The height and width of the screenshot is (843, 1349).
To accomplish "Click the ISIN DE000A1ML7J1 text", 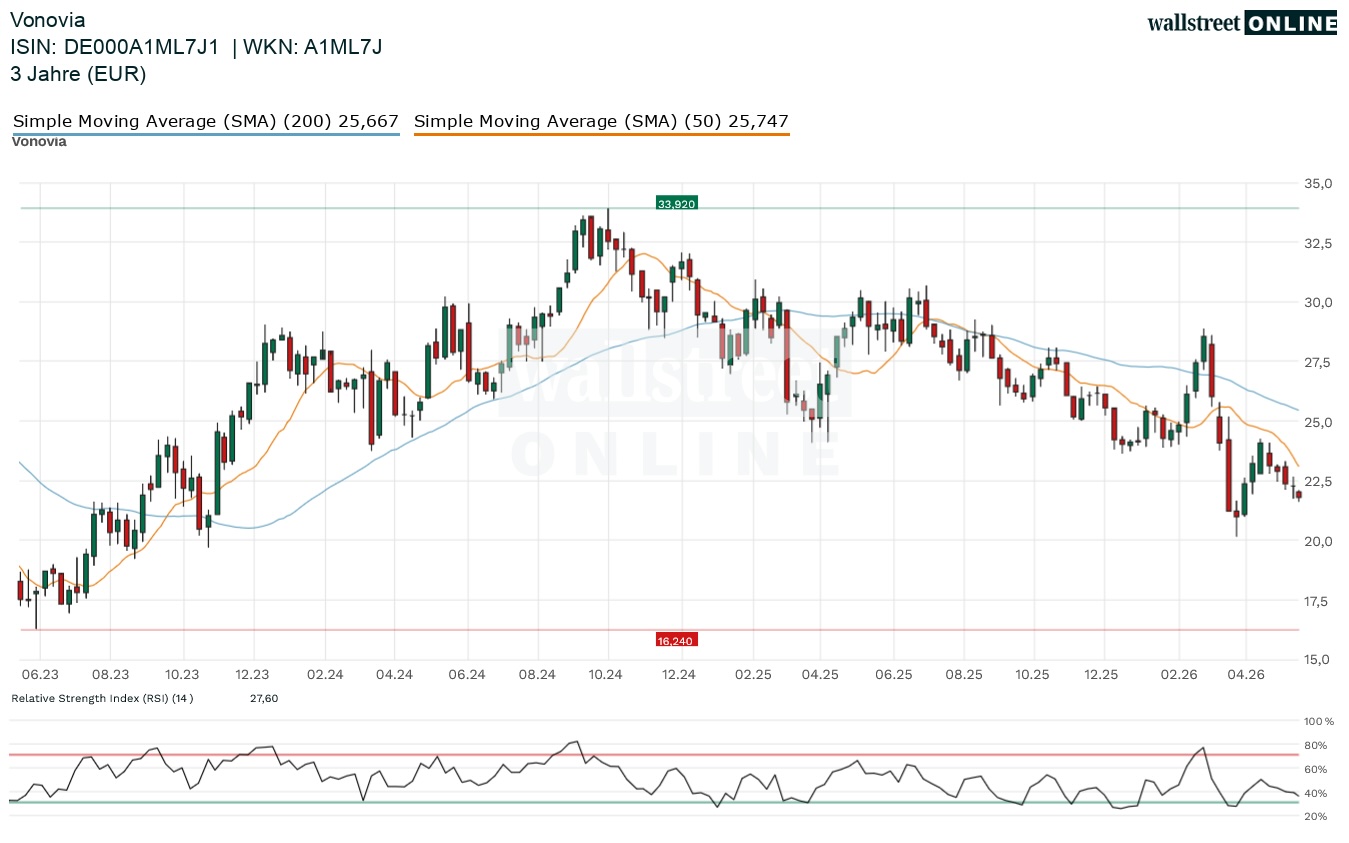I will coord(115,47).
